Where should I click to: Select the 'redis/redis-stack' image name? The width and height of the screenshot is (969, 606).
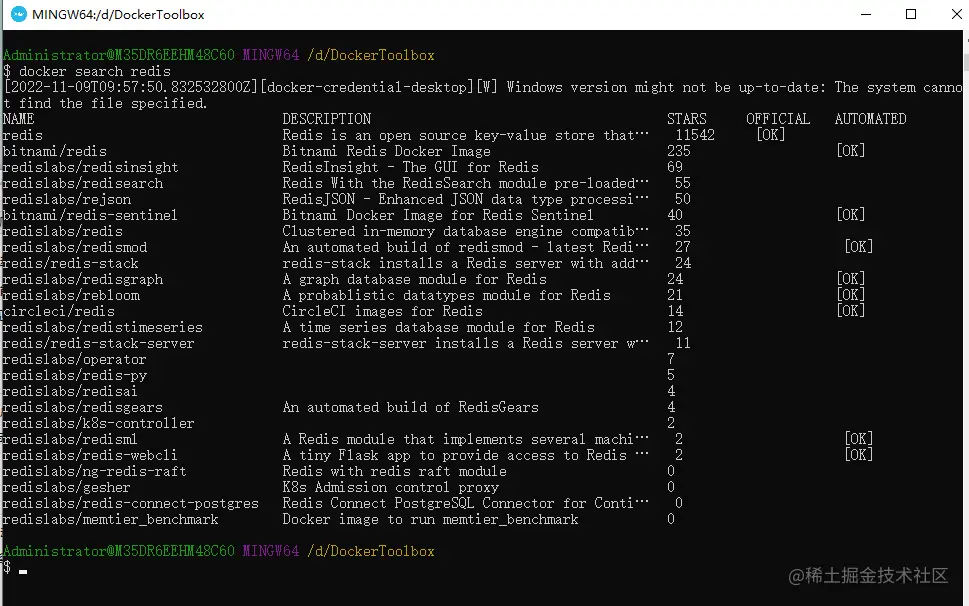(70, 264)
